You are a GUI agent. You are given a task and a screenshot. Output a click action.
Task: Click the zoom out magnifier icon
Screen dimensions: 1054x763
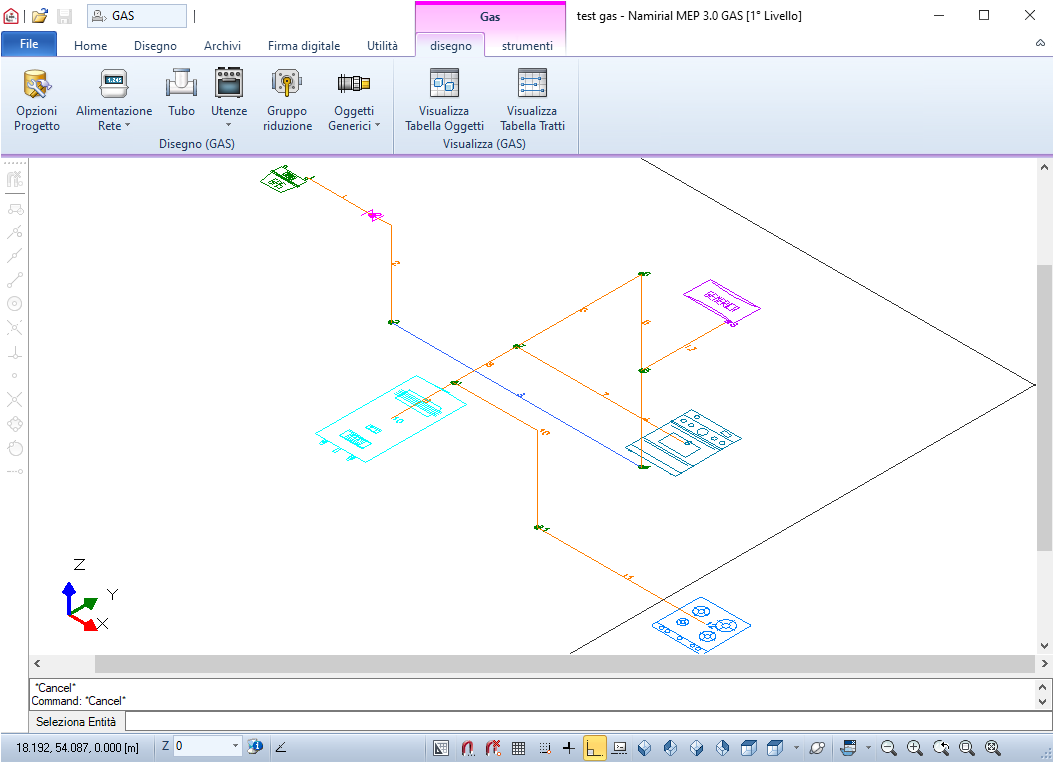(x=889, y=748)
